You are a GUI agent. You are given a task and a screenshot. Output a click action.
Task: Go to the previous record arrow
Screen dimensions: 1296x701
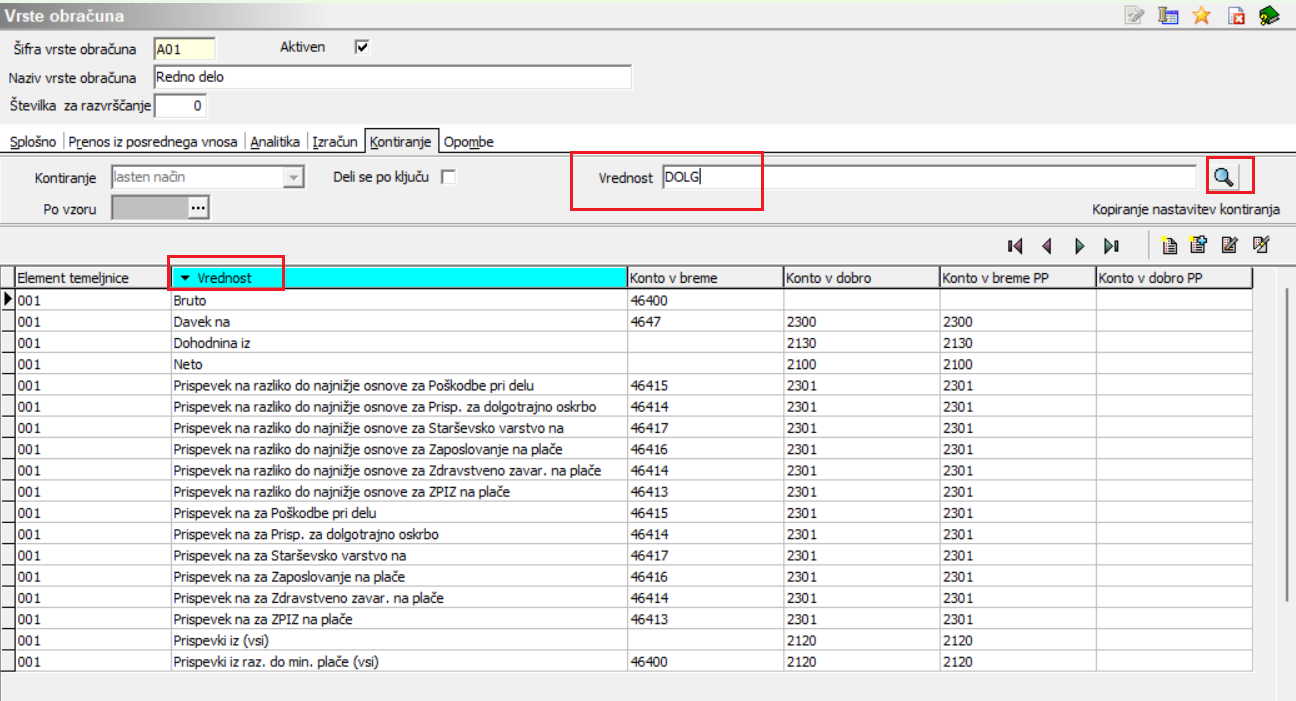point(1047,245)
